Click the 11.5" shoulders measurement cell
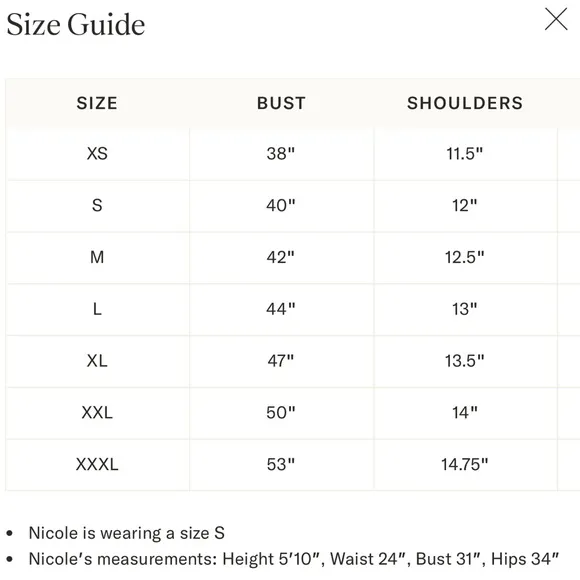 point(465,154)
